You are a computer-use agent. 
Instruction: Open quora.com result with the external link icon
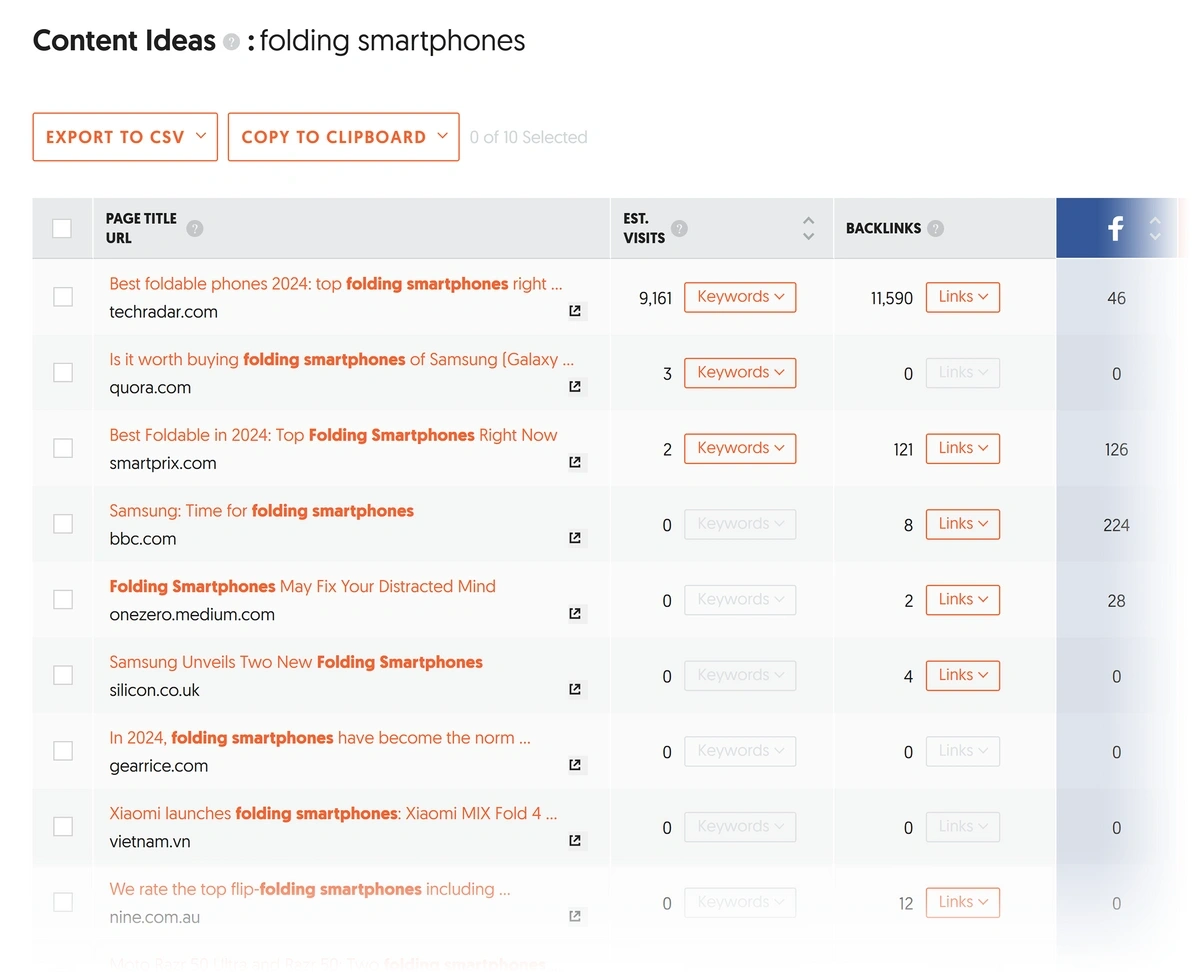point(575,387)
